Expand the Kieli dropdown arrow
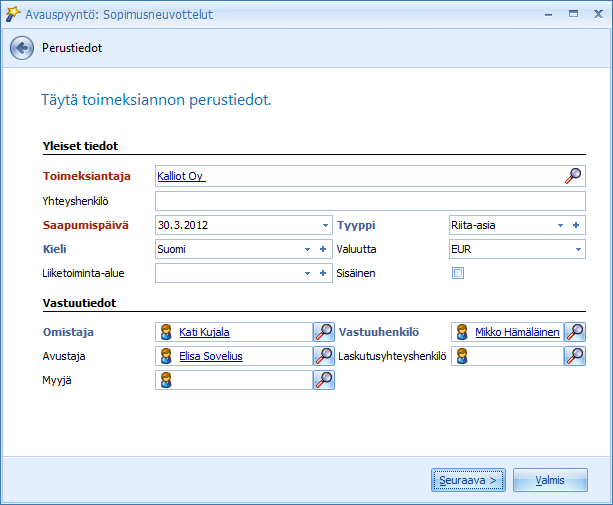The height and width of the screenshot is (505, 613). tap(308, 249)
